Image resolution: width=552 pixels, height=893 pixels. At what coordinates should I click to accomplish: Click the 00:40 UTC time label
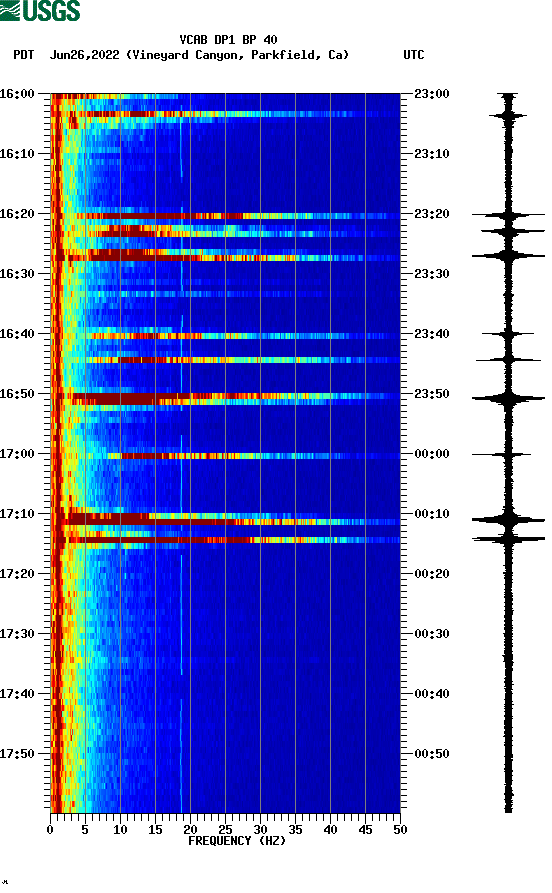click(x=432, y=694)
